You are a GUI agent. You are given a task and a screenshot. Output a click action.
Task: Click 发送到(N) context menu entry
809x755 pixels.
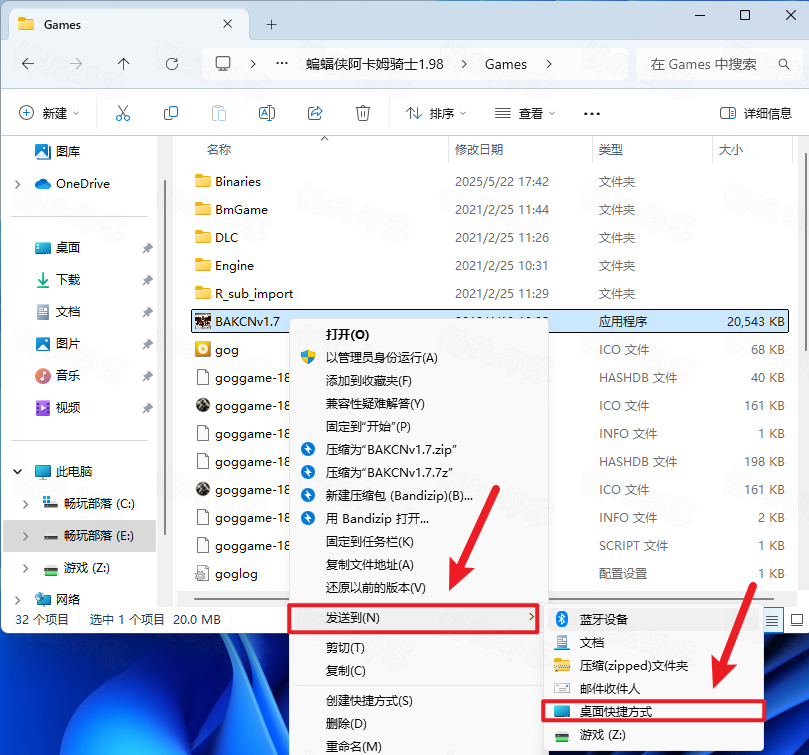point(413,618)
